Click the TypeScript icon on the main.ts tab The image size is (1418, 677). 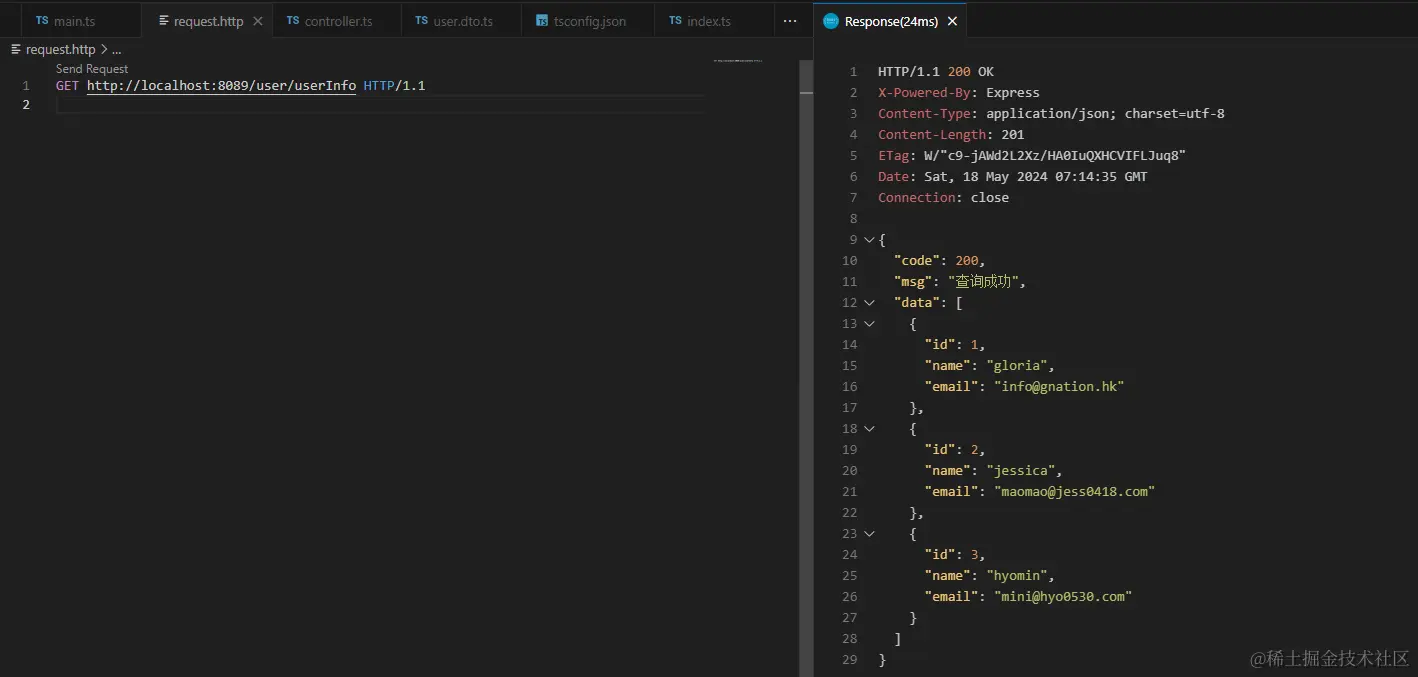(x=42, y=21)
